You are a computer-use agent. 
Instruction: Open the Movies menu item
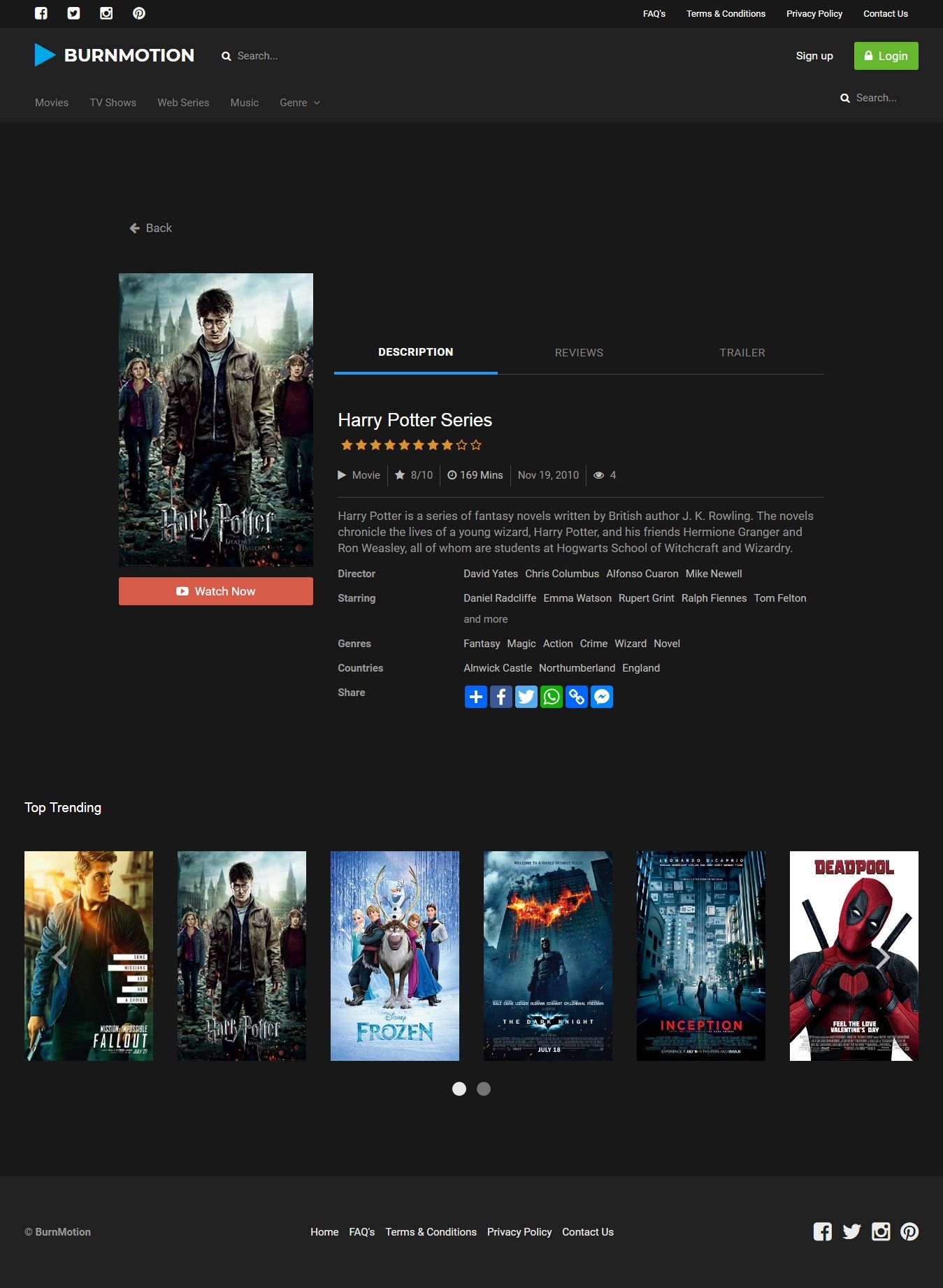(52, 103)
